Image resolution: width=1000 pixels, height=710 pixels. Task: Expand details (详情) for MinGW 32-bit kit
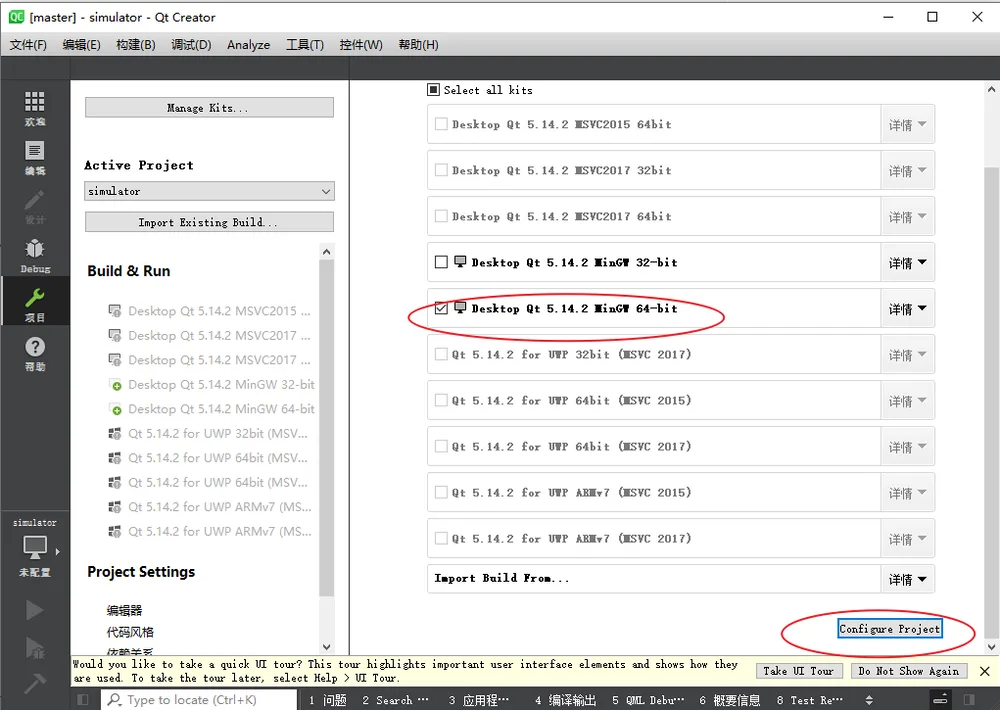pos(908,262)
